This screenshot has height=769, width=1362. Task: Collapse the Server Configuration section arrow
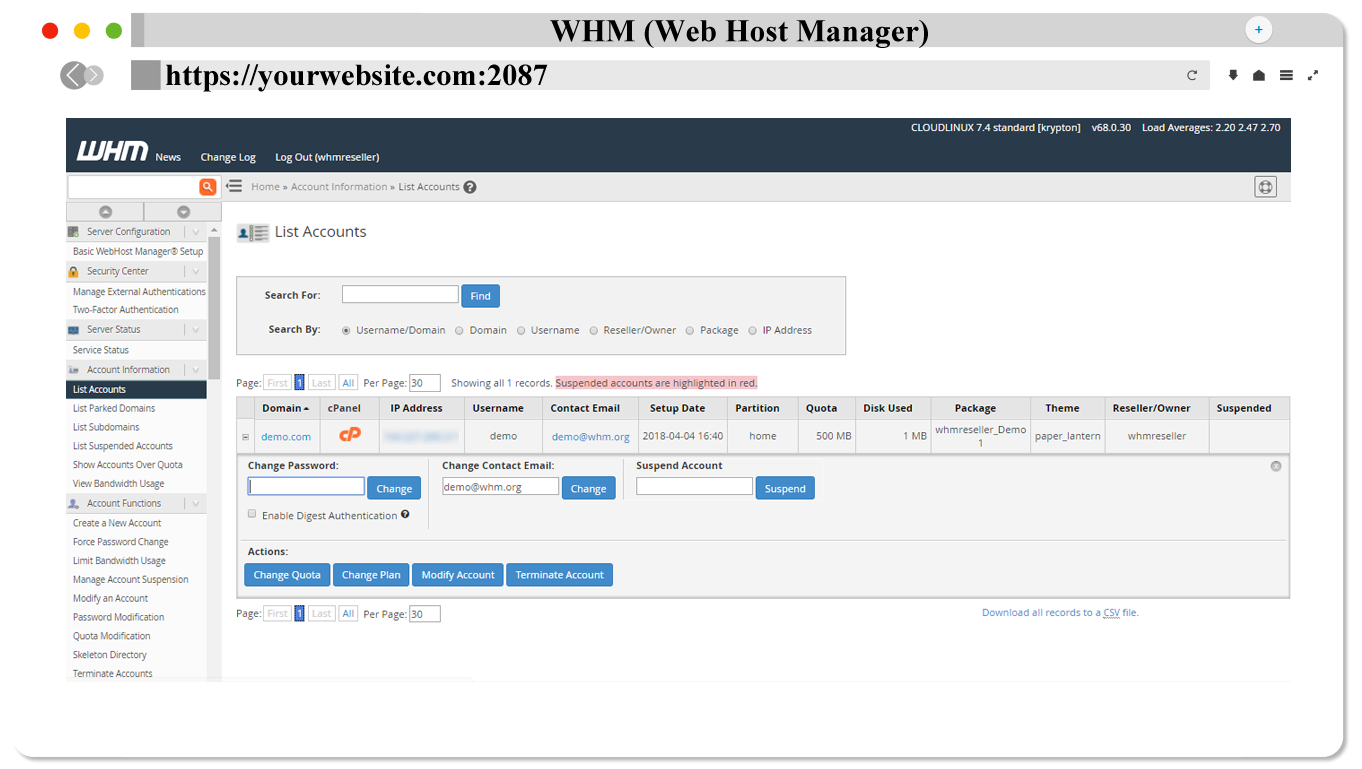195,232
